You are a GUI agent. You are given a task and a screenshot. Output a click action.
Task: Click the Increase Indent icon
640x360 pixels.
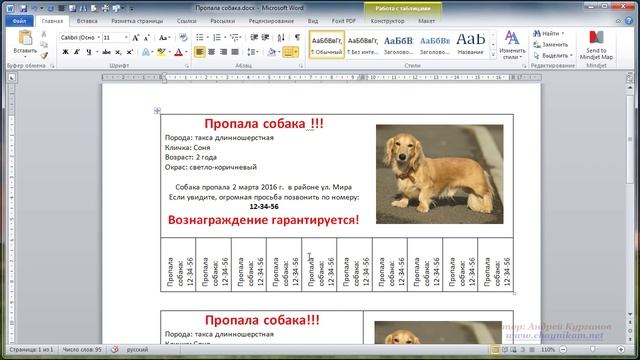point(265,38)
